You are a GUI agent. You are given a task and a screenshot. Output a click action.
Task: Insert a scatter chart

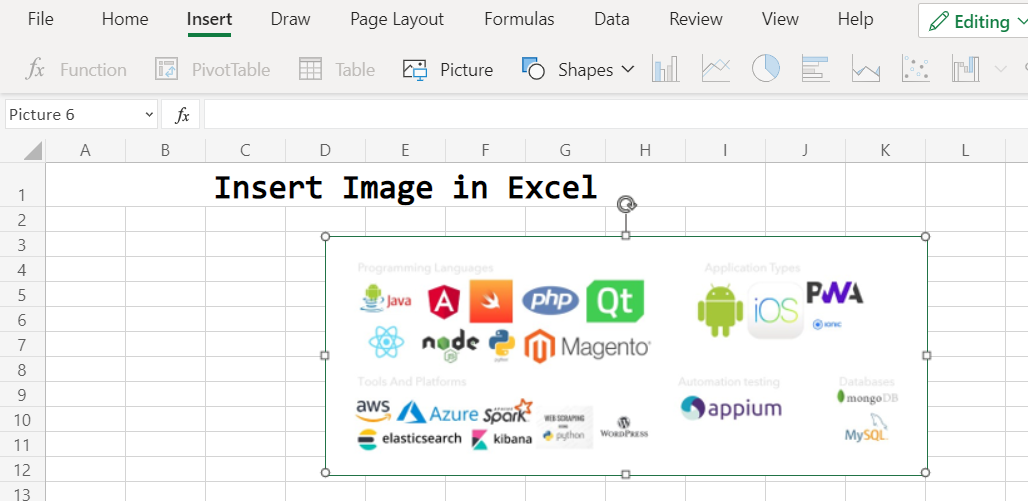[916, 68]
